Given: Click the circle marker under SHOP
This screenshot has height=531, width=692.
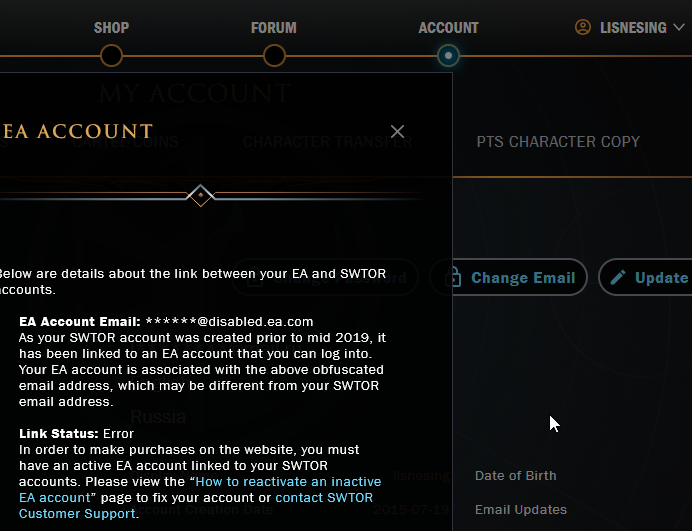Looking at the screenshot, I should pos(112,56).
